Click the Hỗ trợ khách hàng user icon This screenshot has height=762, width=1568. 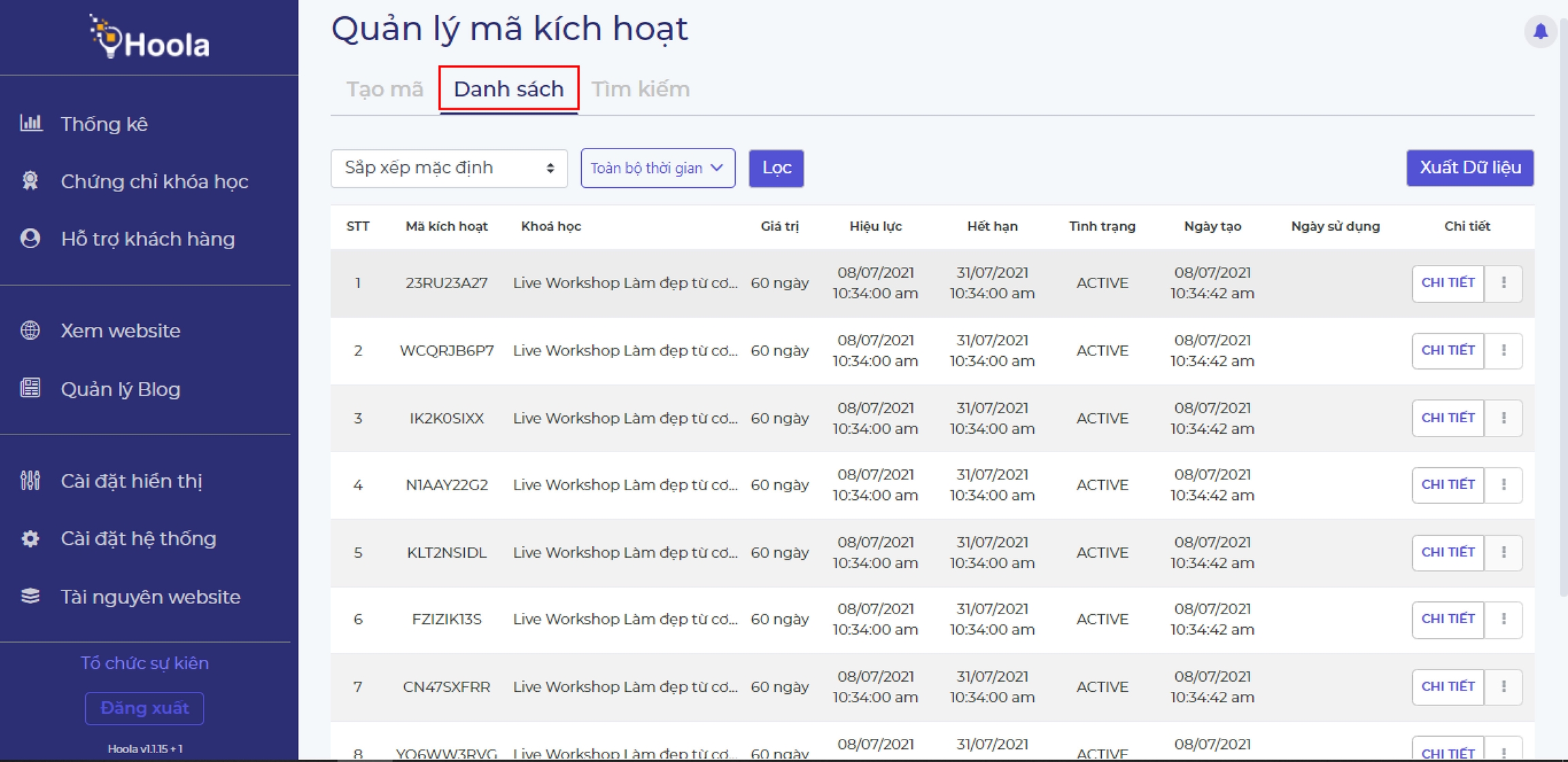(31, 238)
